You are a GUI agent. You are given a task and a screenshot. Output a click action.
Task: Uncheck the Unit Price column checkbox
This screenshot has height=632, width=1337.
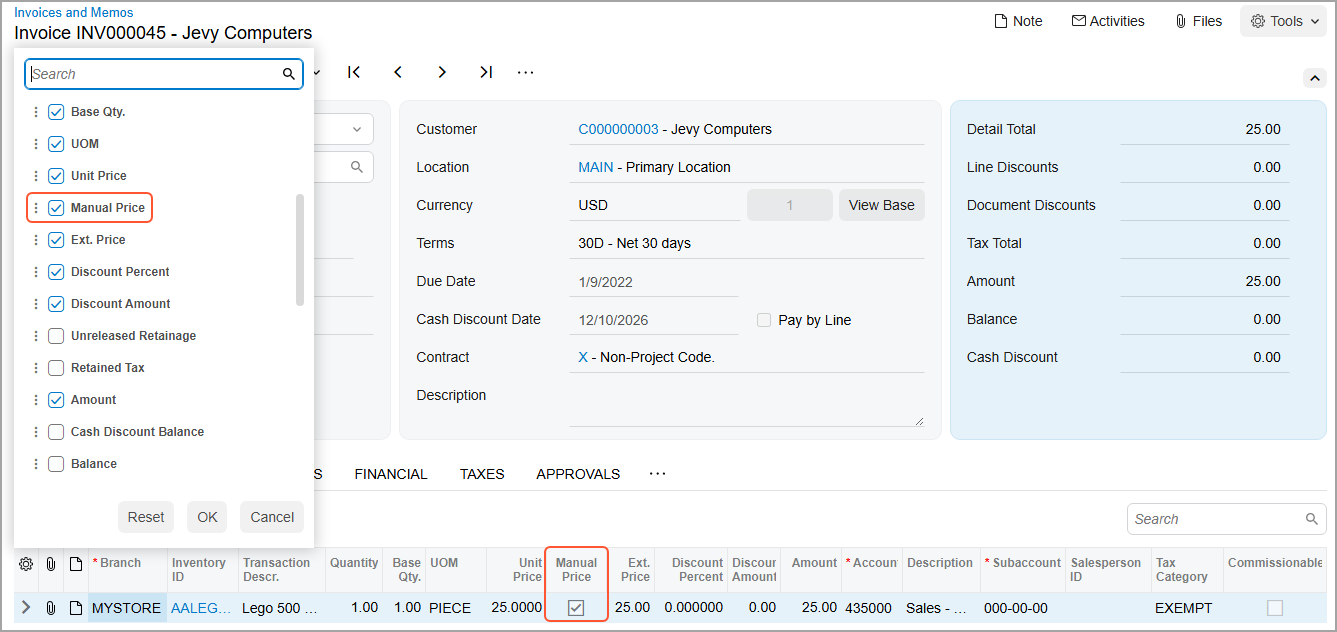tap(56, 176)
